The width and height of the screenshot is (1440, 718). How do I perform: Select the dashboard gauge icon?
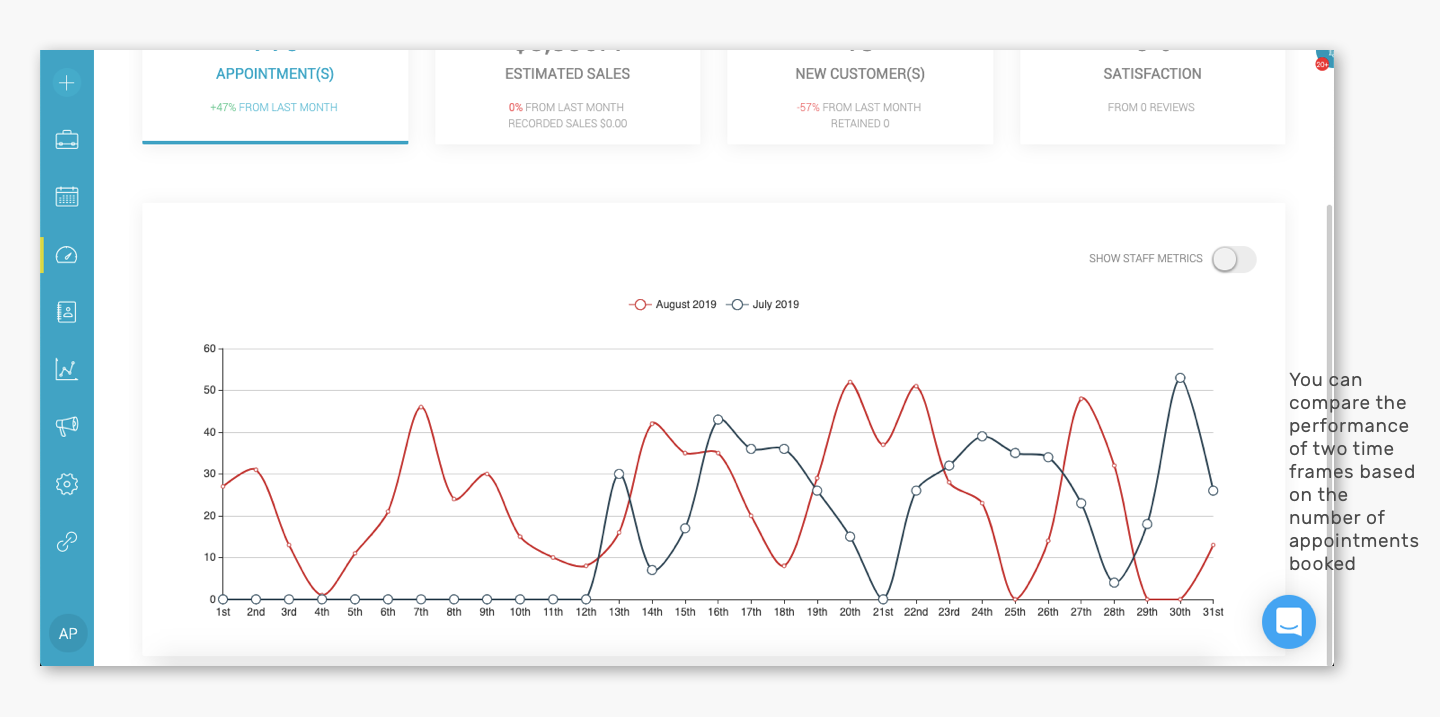tap(67, 255)
